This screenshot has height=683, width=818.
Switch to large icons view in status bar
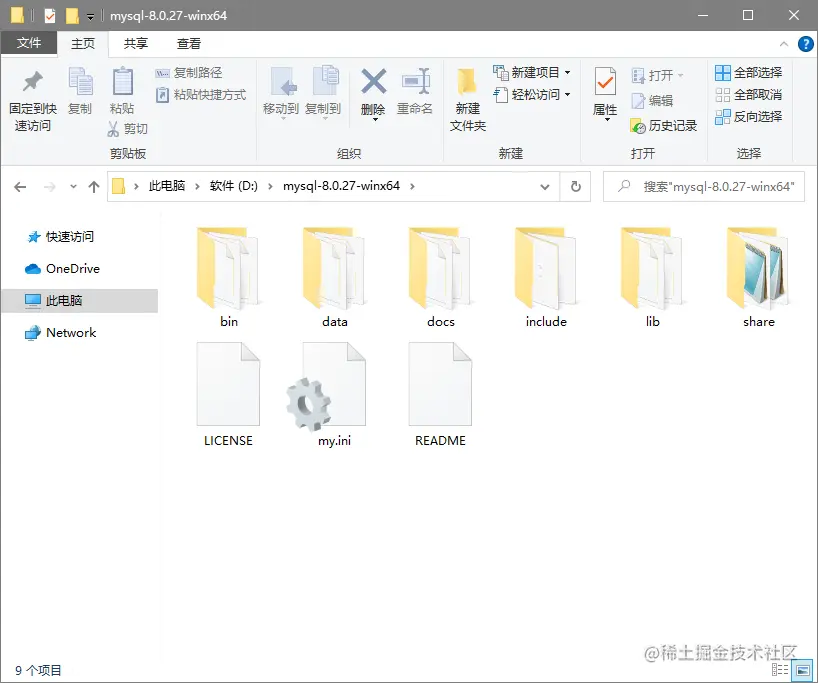[x=803, y=669]
